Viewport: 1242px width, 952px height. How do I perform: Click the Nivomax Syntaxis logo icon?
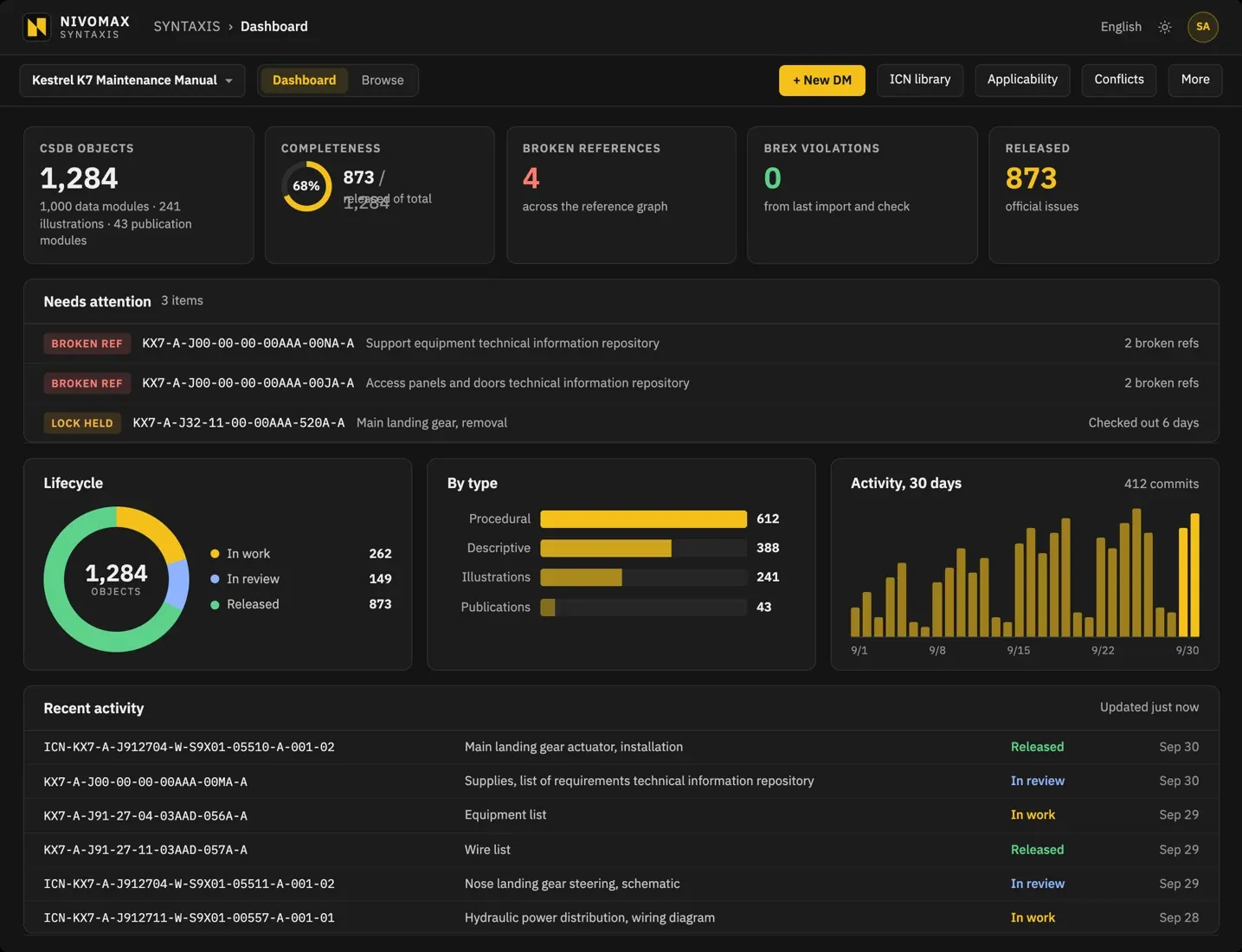click(x=36, y=27)
